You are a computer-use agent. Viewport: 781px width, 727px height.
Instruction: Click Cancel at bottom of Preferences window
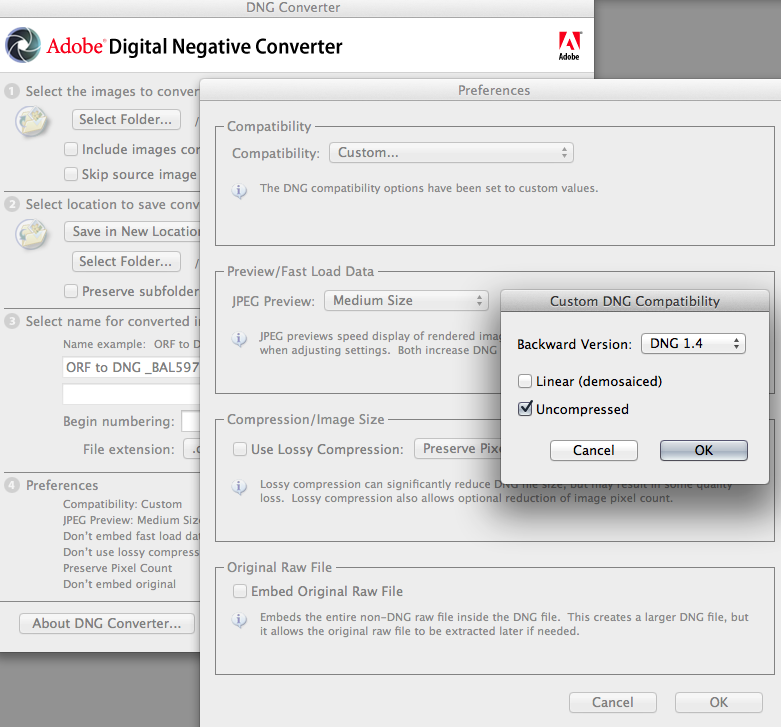613,702
